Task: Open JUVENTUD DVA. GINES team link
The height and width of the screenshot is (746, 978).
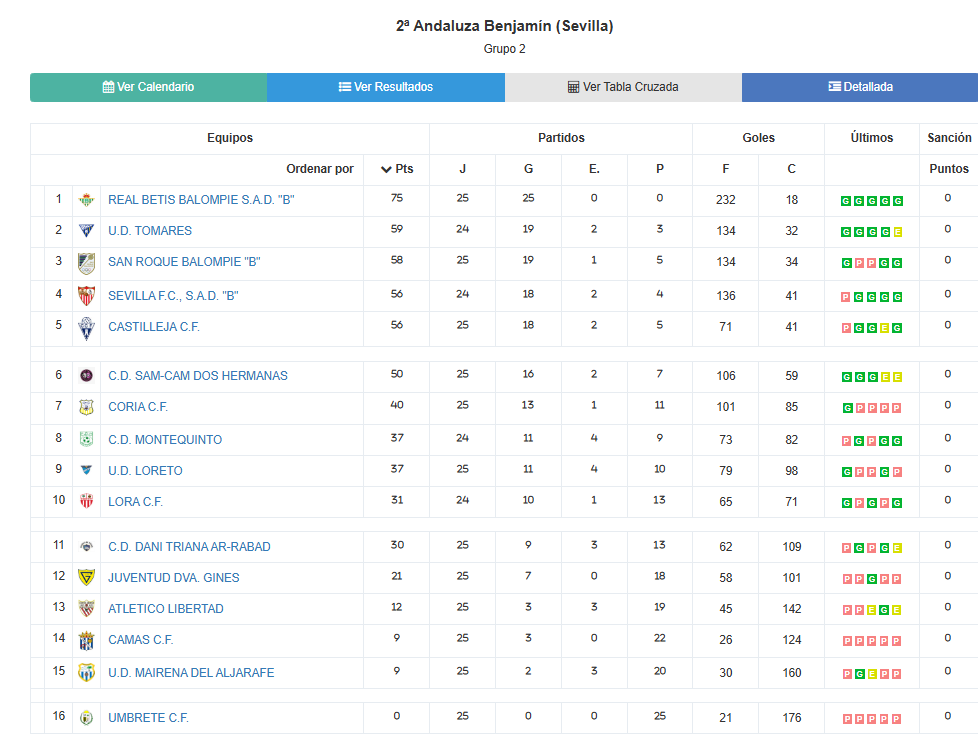Action: 173,578
